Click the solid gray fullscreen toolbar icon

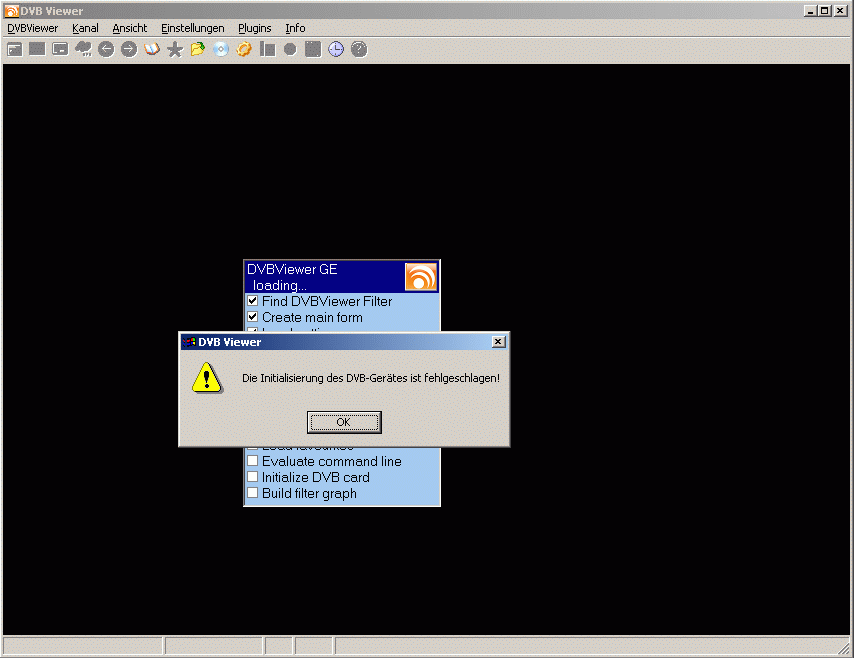37,49
